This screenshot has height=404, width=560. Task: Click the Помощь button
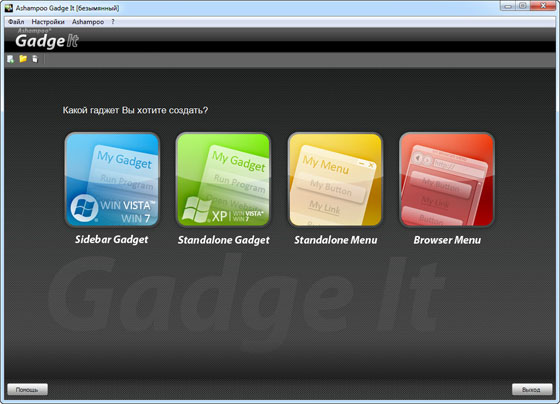click(28, 389)
